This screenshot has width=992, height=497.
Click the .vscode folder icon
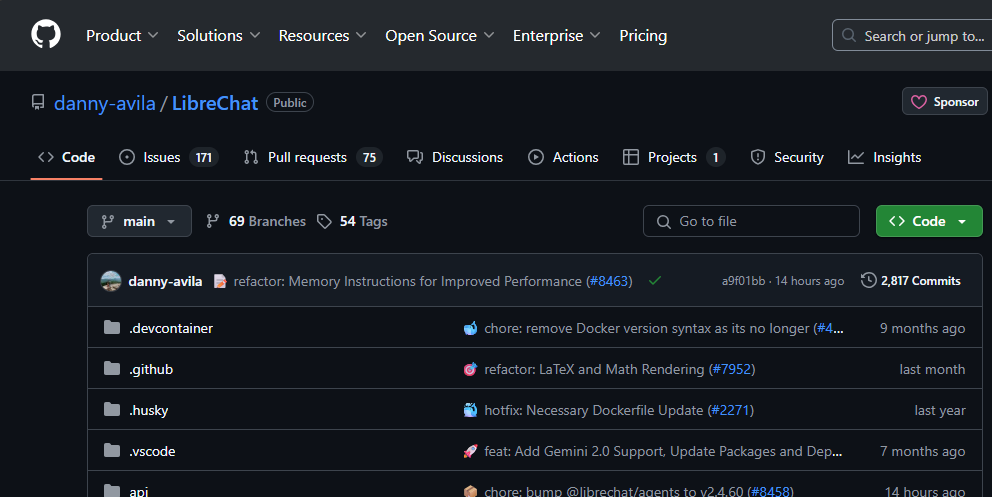tap(112, 451)
